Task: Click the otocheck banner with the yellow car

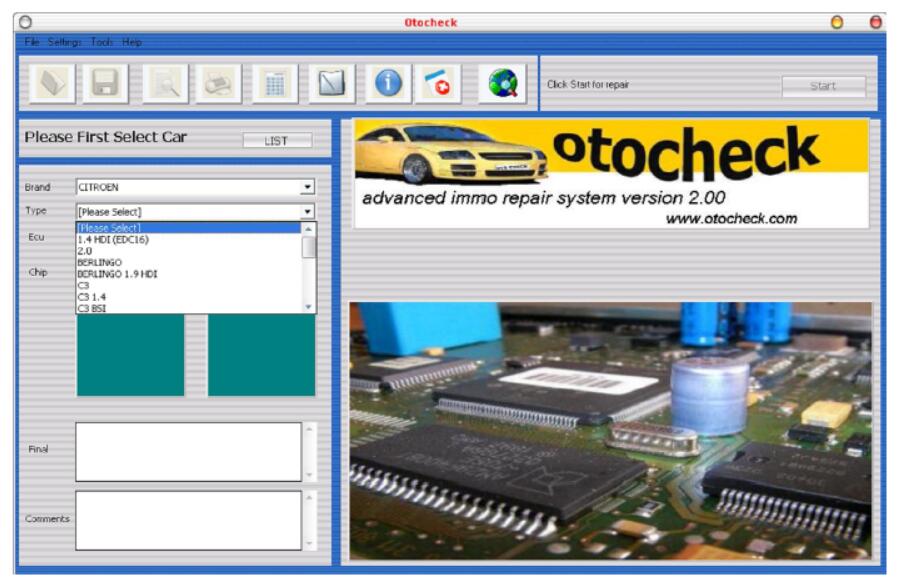Action: pos(611,174)
